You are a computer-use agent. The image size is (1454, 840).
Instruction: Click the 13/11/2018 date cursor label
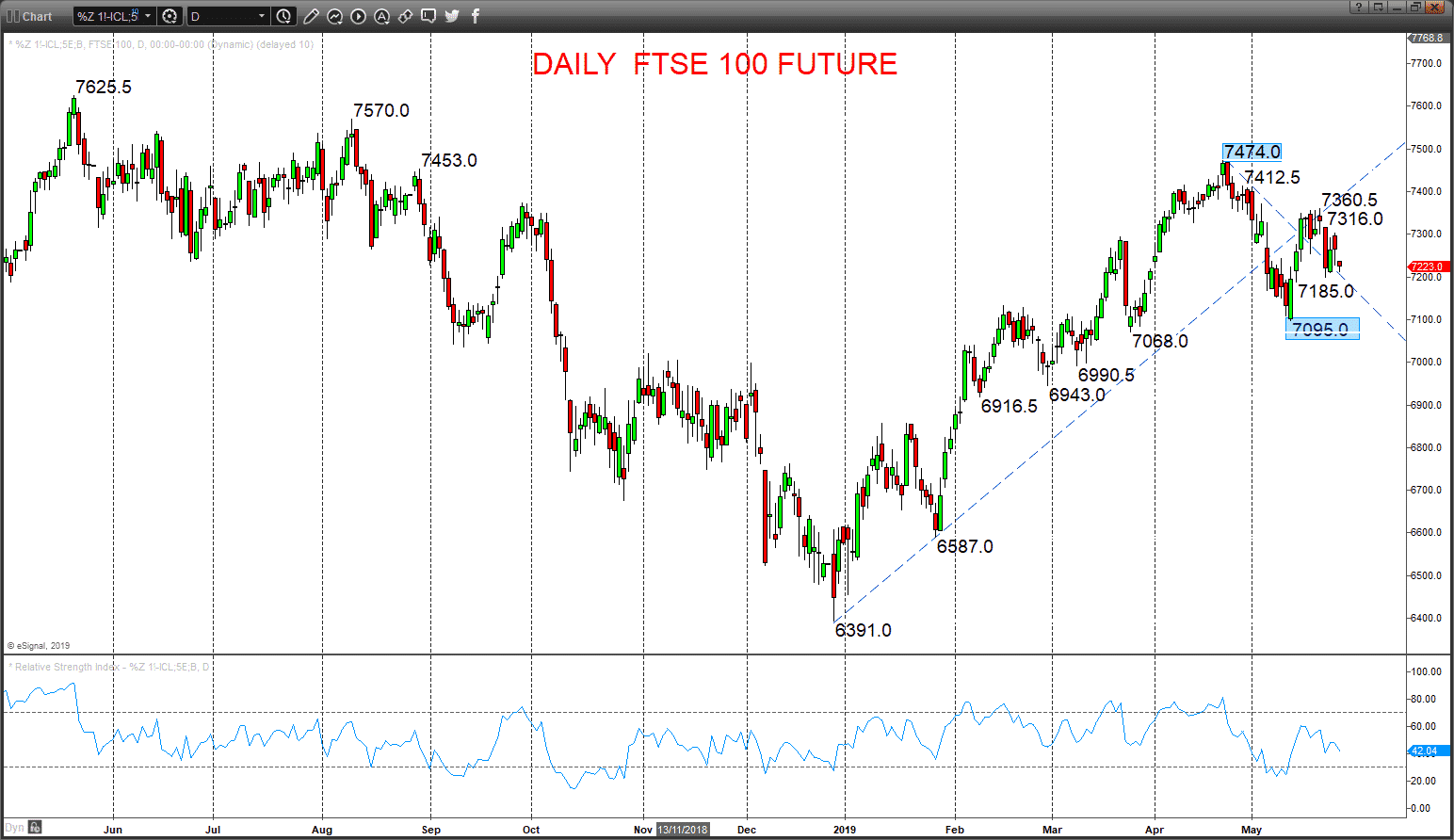[x=683, y=830]
